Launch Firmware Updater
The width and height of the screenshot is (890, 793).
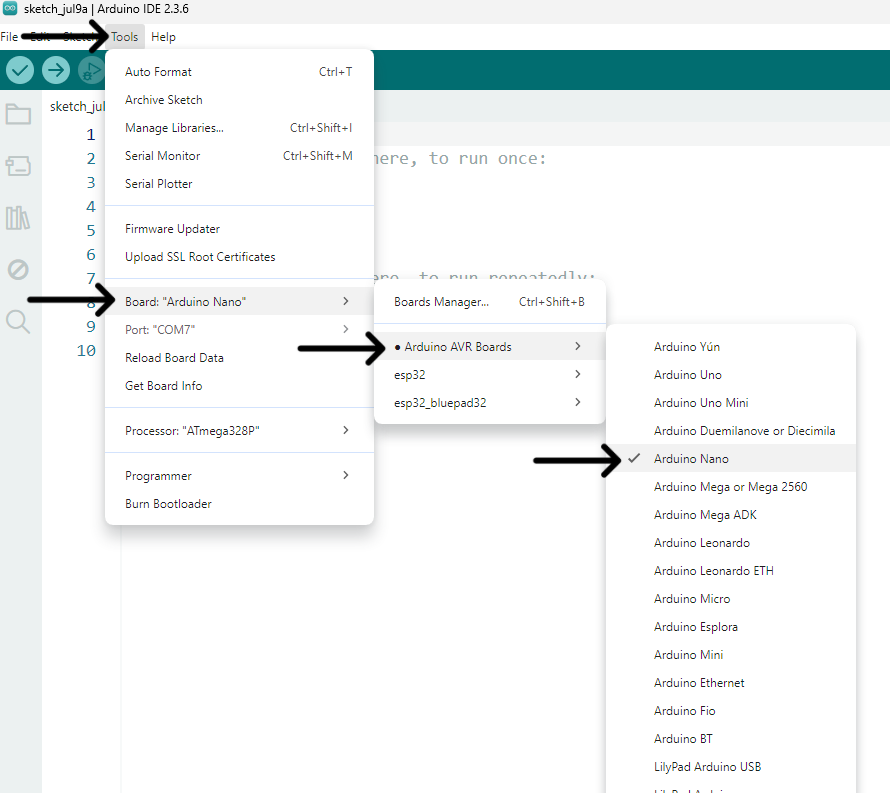[x=239, y=229]
